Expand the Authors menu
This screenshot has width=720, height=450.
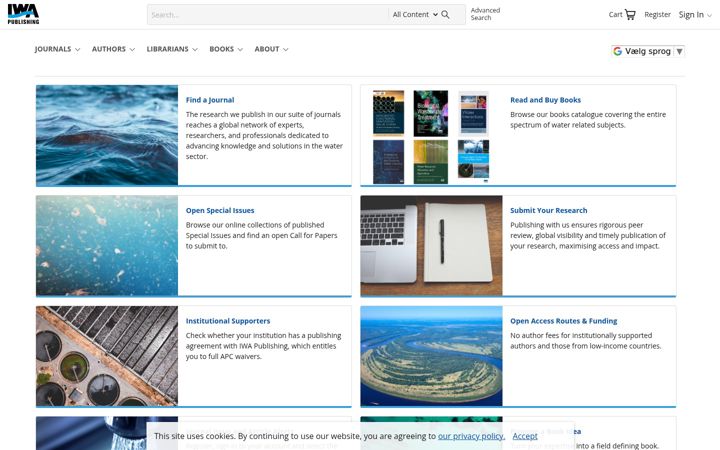[113, 49]
